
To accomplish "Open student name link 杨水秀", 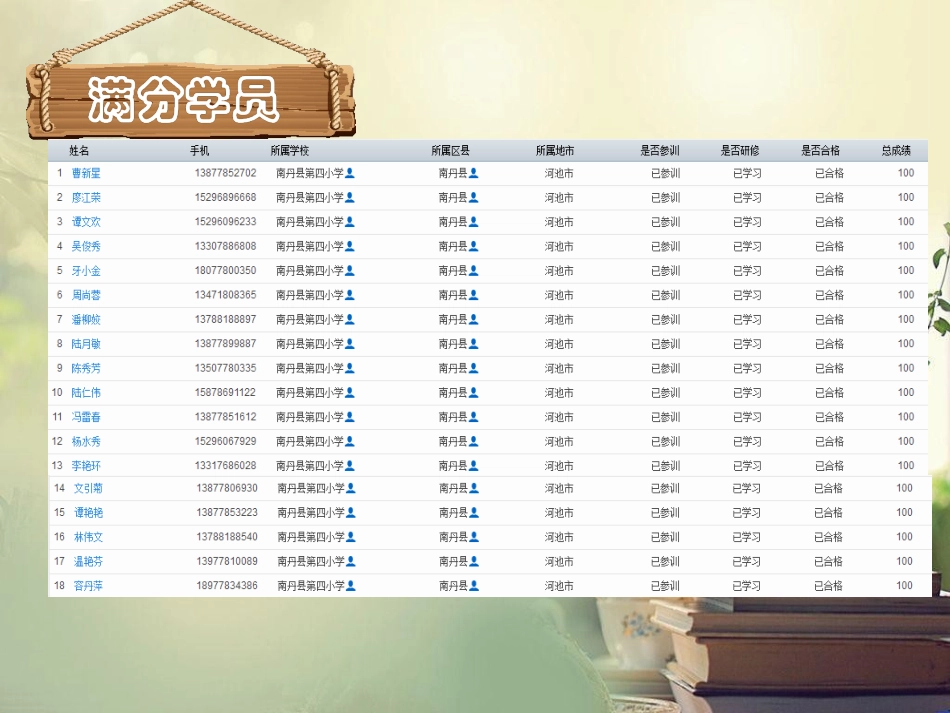I will [86, 442].
